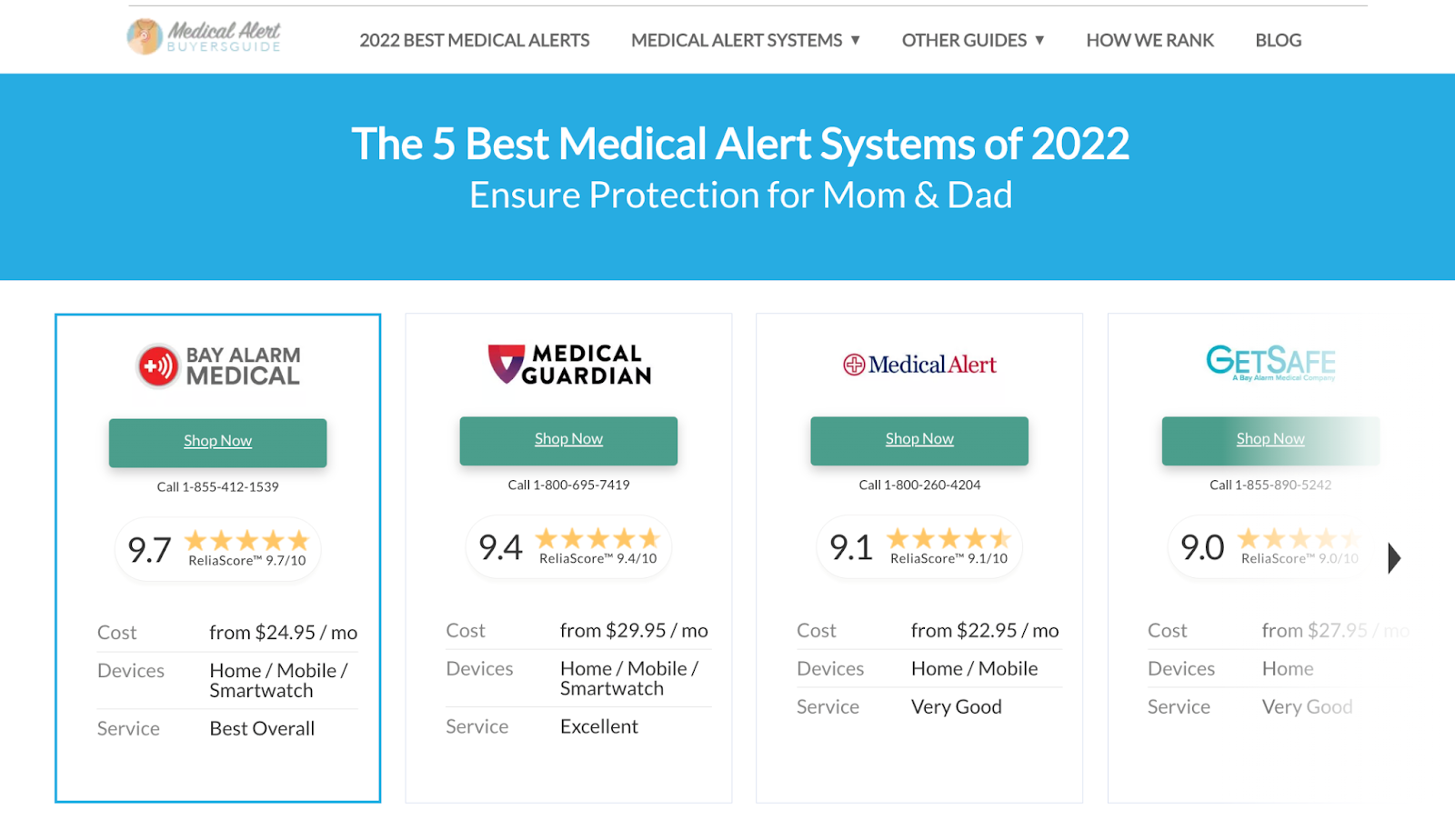Click the Bay Alarm Medical logo
Viewport: 1455px width, 840px height.
[x=218, y=365]
